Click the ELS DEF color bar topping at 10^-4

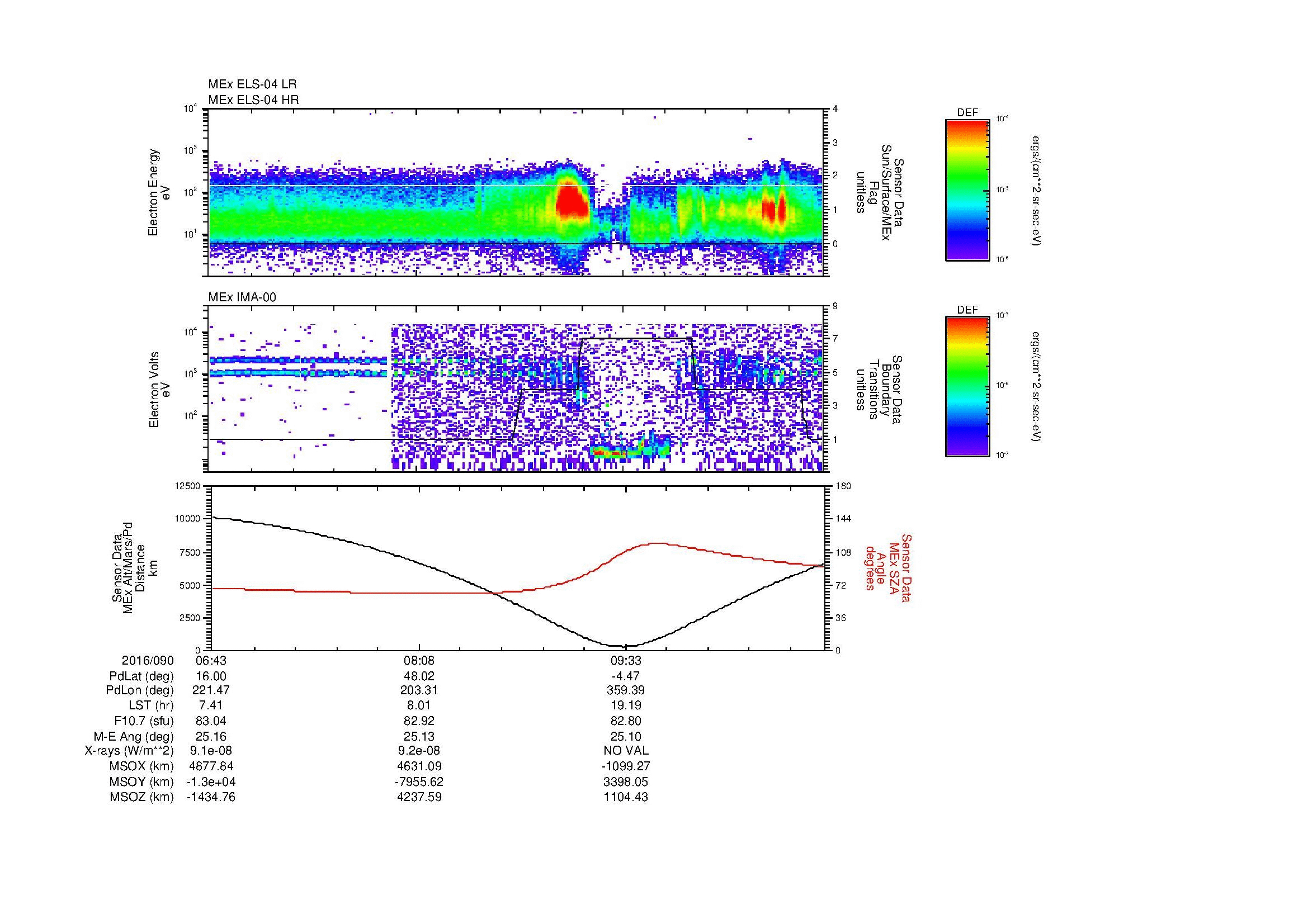[967, 189]
